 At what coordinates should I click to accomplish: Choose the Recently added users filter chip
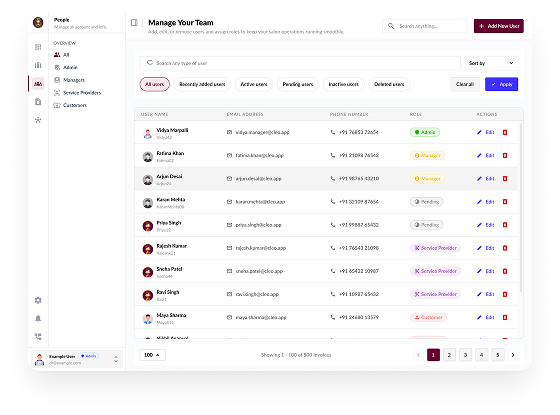(x=202, y=84)
